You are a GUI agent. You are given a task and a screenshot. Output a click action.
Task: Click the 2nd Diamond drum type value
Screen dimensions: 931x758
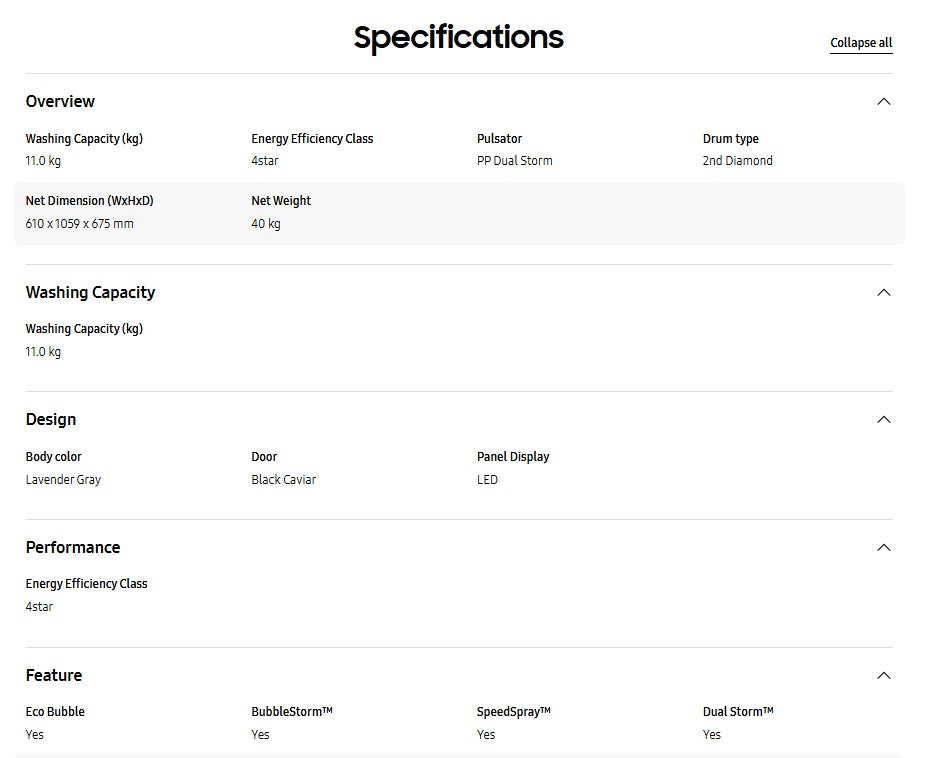(737, 161)
